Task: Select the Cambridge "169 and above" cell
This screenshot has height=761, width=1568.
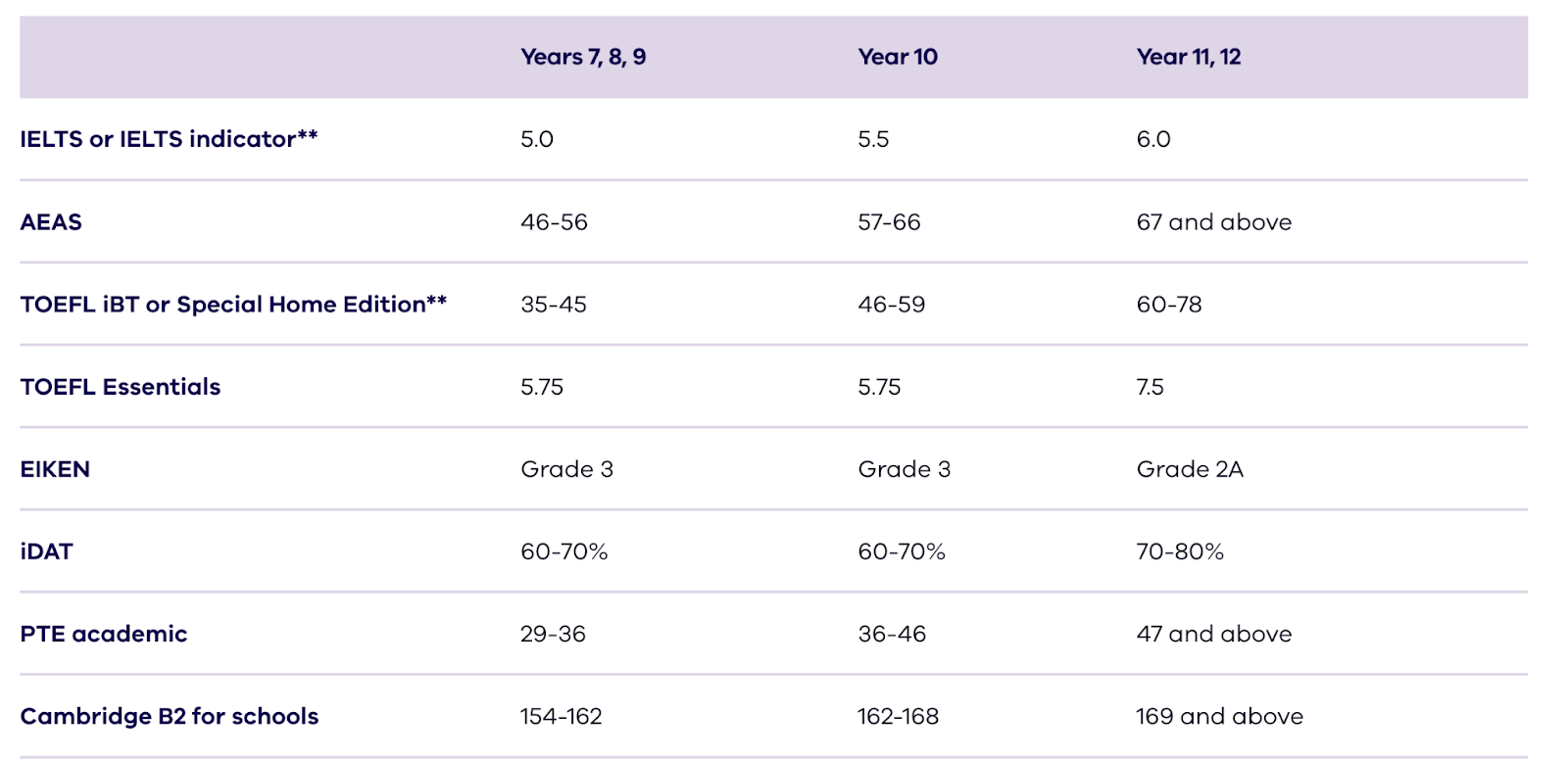Action: pyautogui.click(x=1219, y=716)
